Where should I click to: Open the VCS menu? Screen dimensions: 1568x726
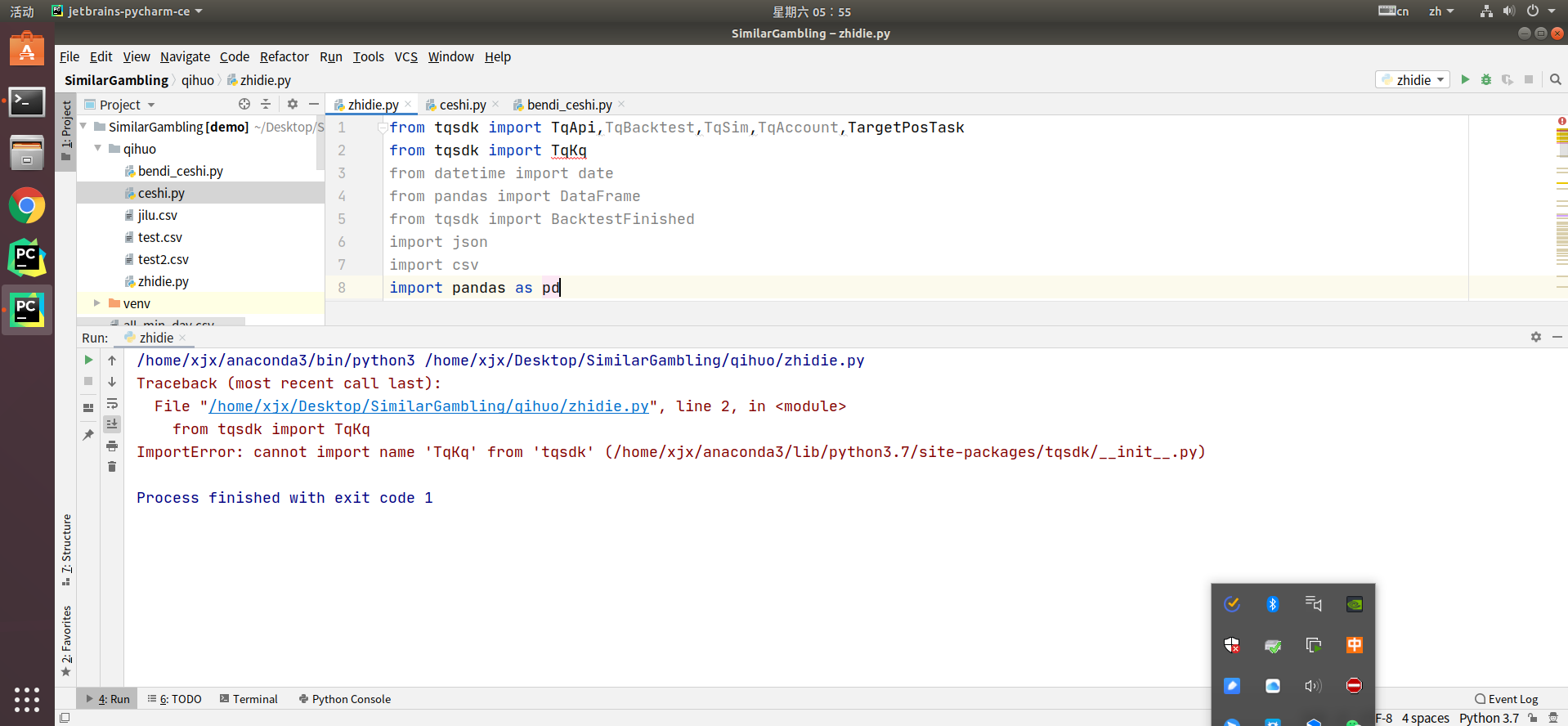(x=405, y=56)
